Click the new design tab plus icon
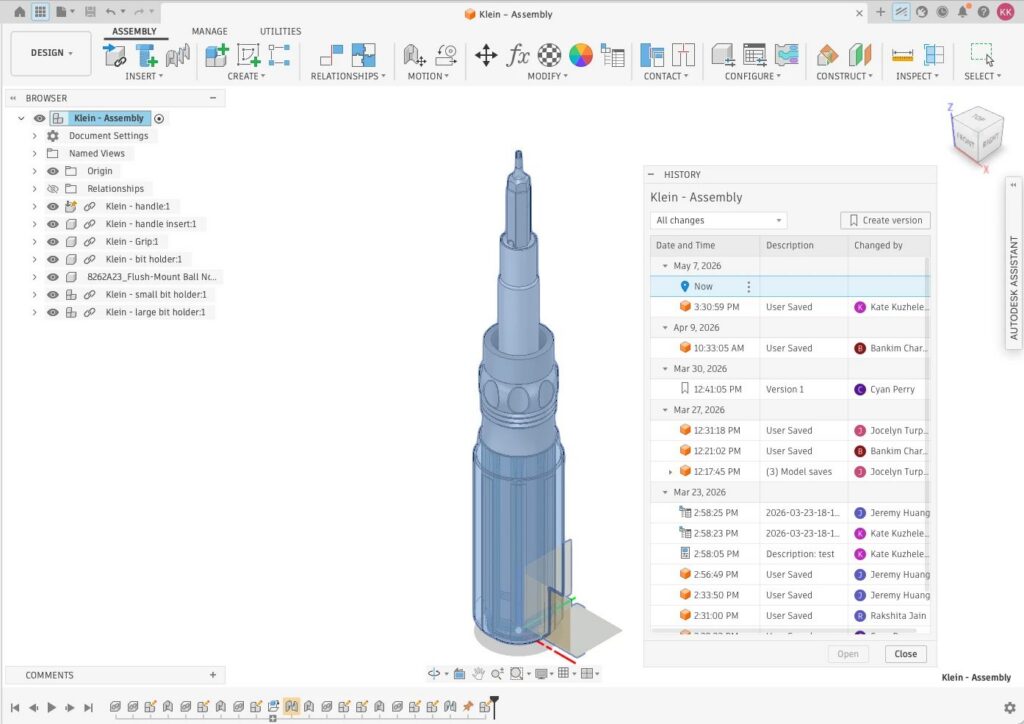This screenshot has width=1024, height=724. coord(880,12)
